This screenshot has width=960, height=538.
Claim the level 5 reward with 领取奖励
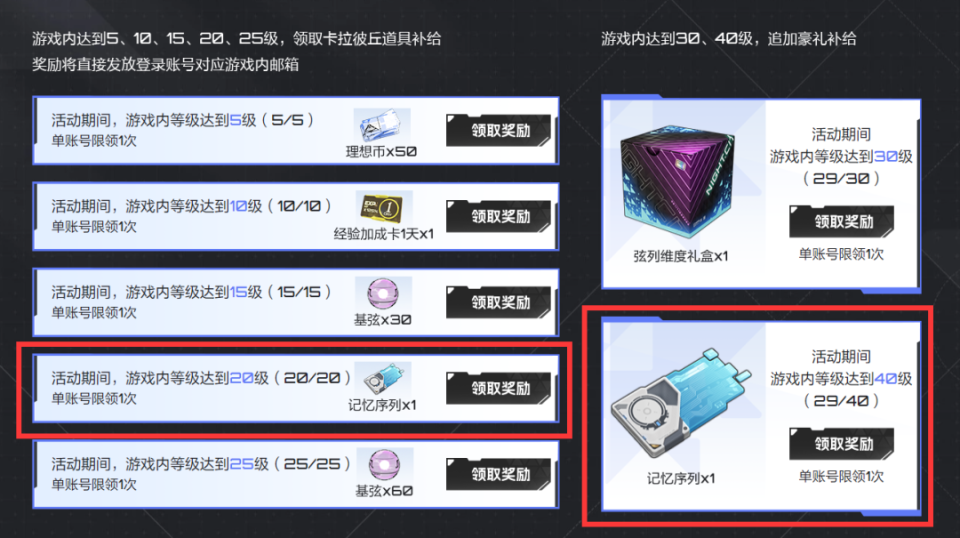(498, 130)
